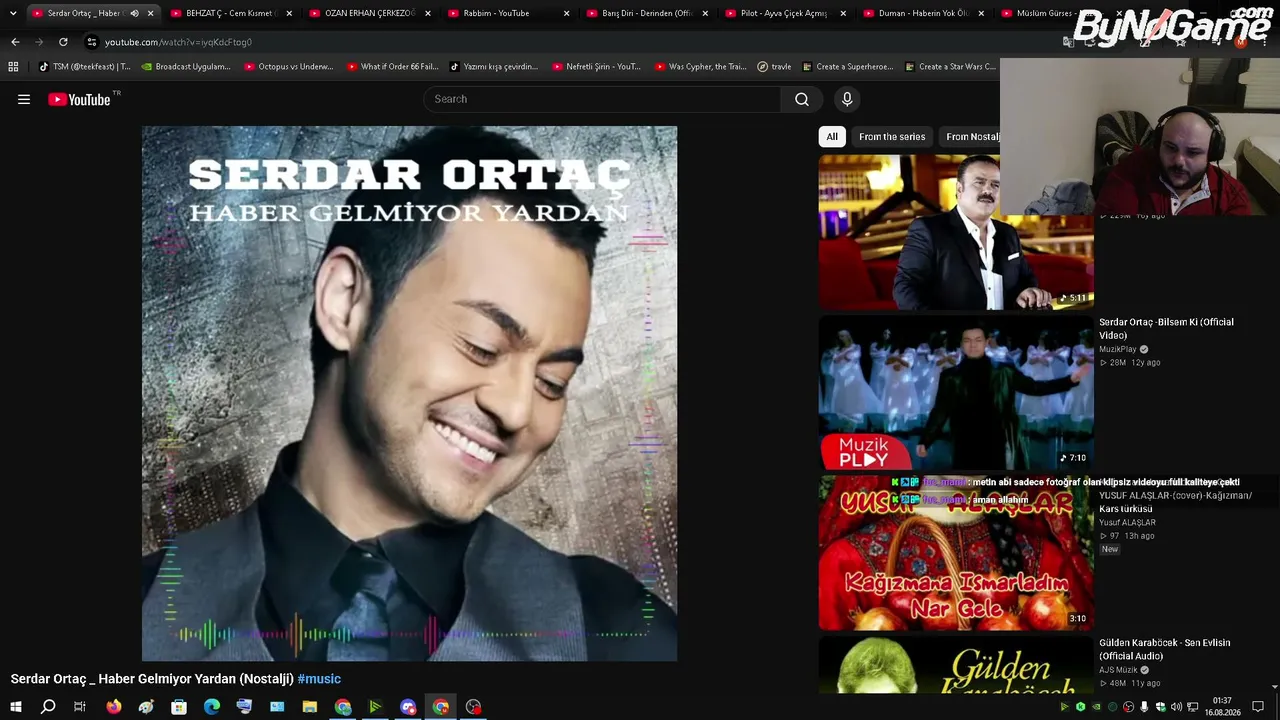Open the Kağızman/ Kars türküsü title link
The width and height of the screenshot is (1280, 720).
tap(1175, 502)
